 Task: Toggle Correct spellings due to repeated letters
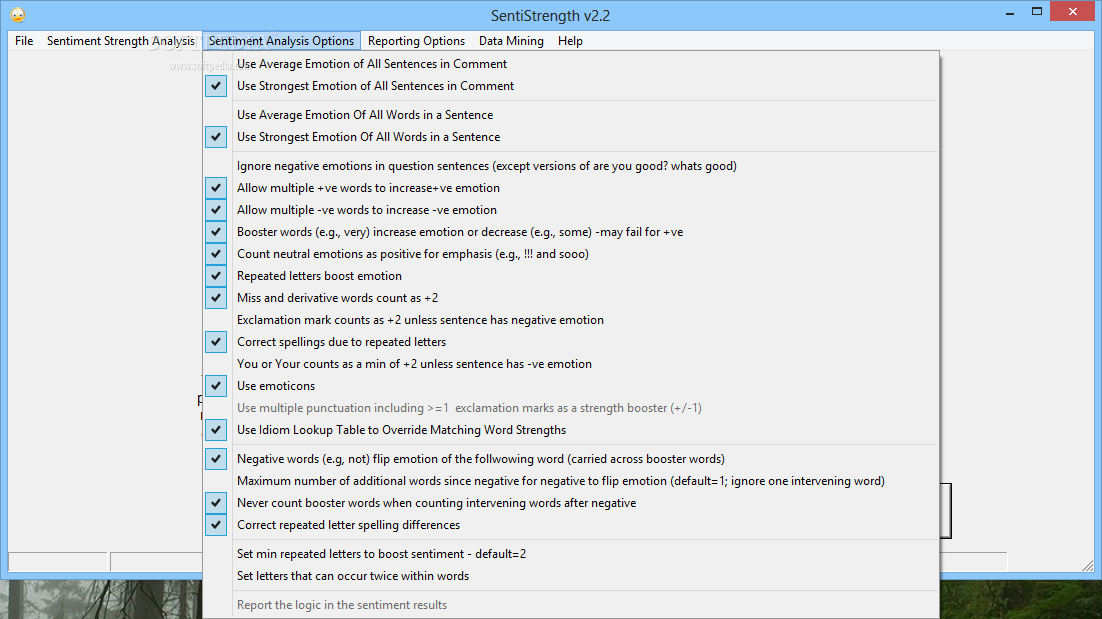(x=571, y=342)
